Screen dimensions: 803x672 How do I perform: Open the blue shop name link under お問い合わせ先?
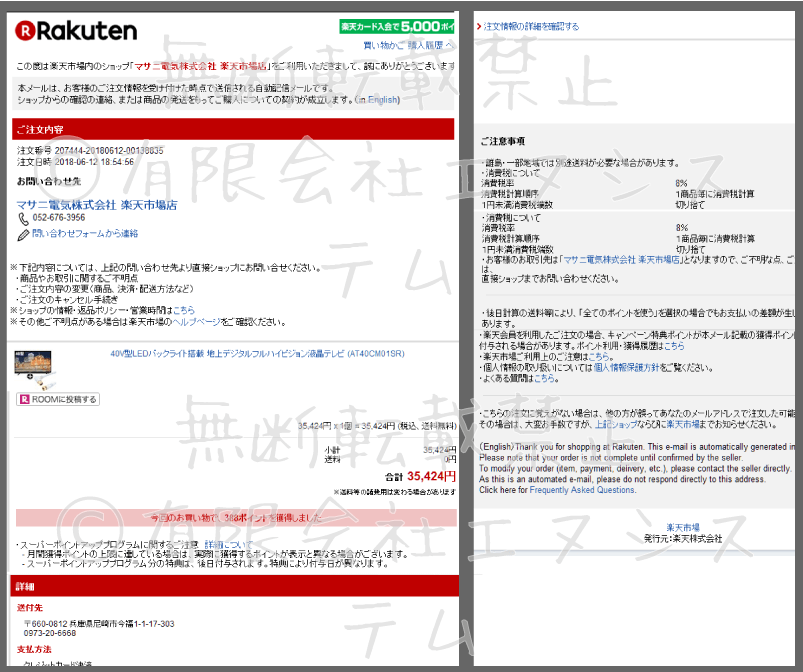[x=97, y=205]
